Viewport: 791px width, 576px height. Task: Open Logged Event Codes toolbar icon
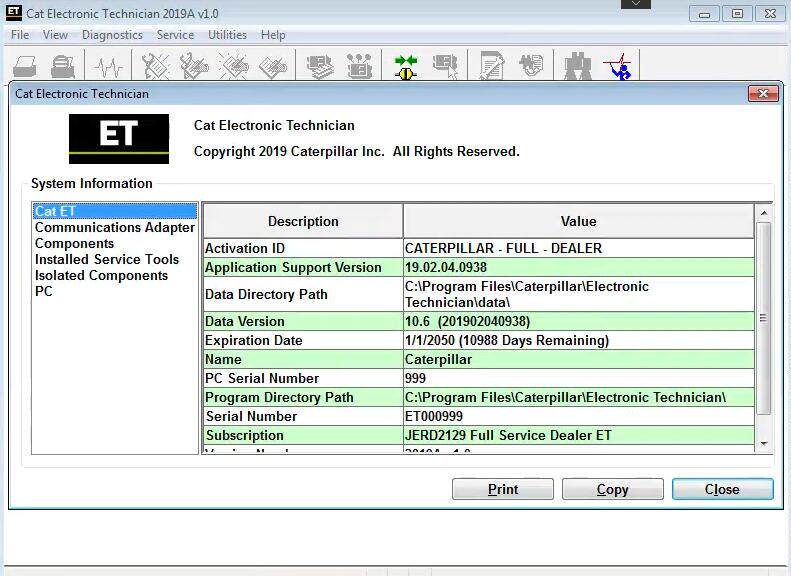(273, 66)
